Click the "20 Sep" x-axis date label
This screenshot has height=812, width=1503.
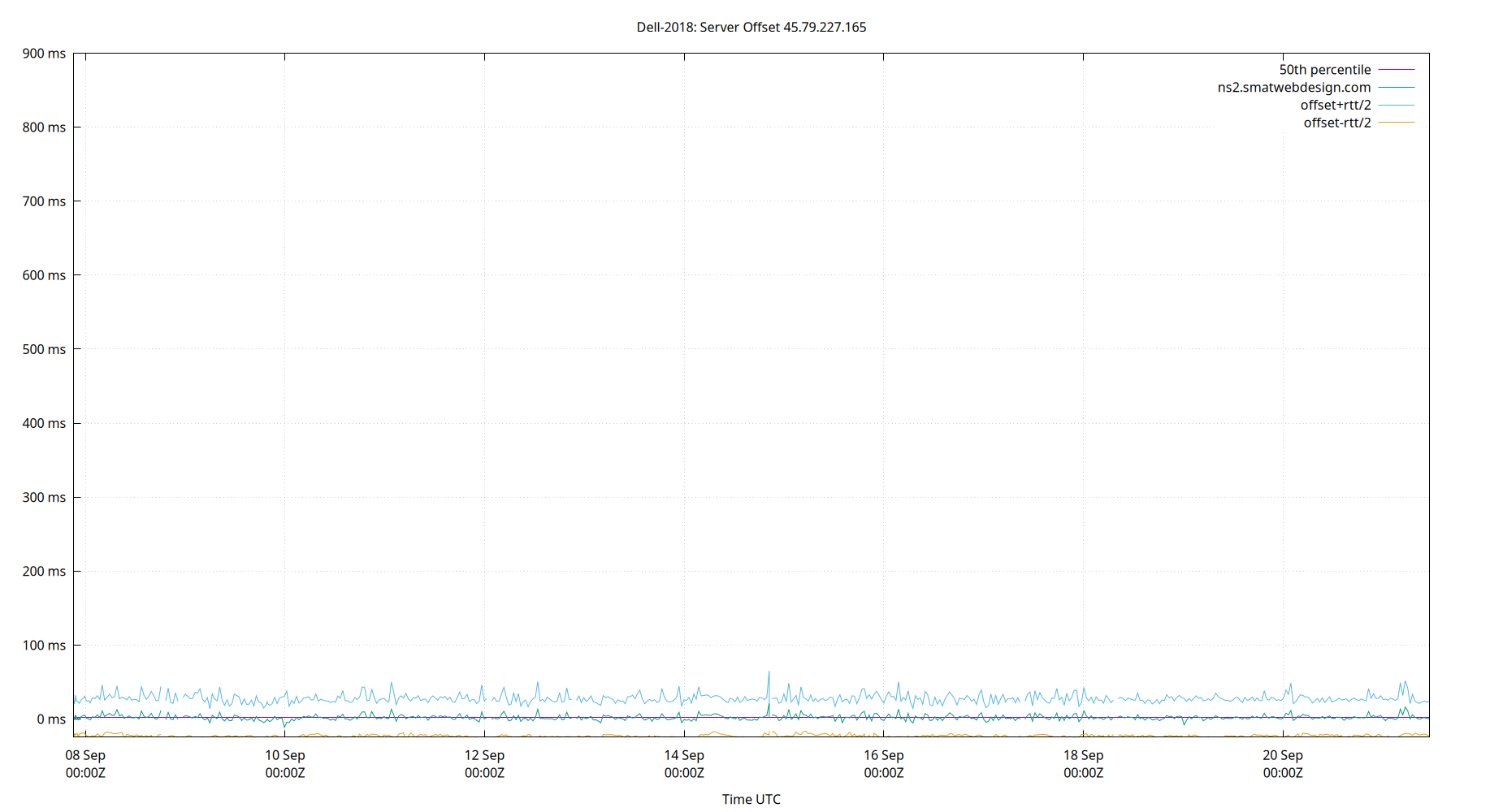[x=1283, y=755]
